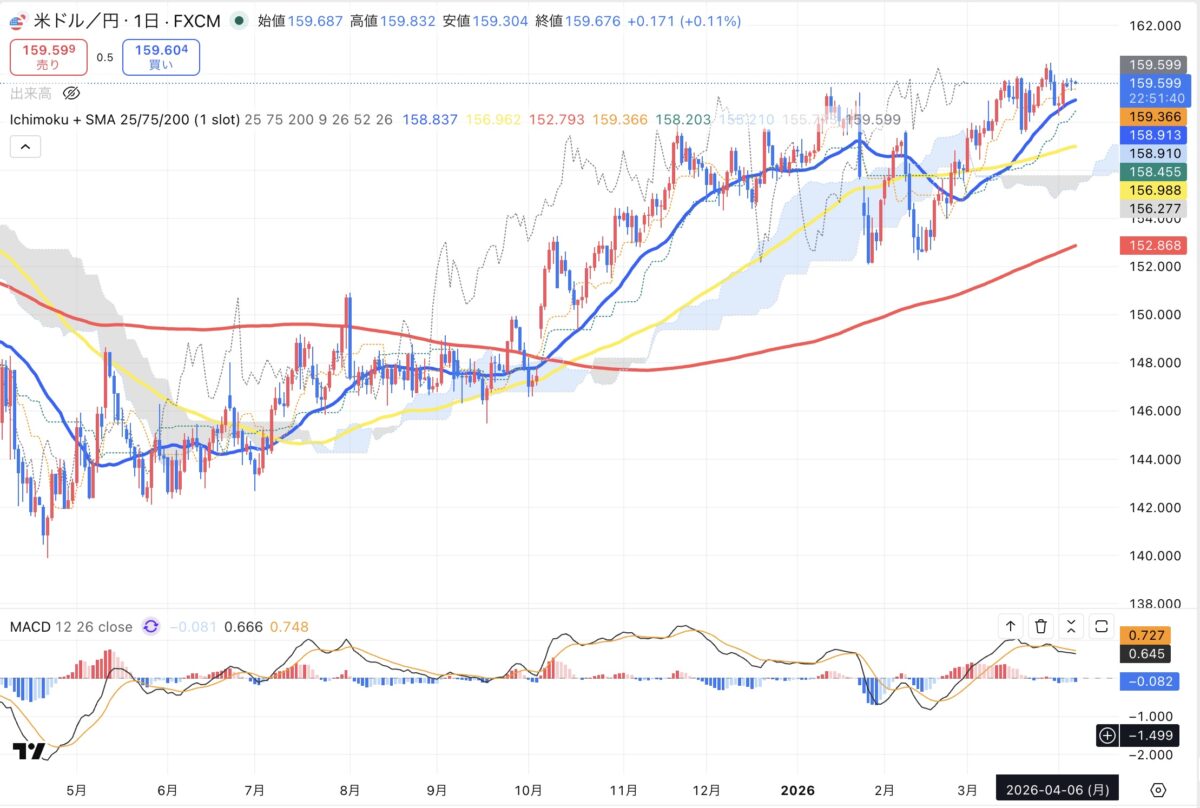Delete the MACD pane with trash icon
1200x808 pixels.
(1041, 626)
